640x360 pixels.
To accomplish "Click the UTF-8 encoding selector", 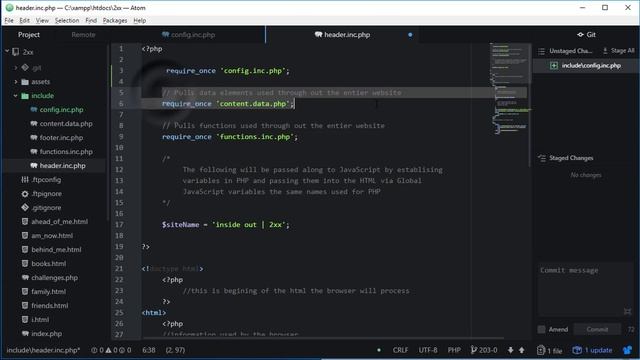I will [428, 350].
